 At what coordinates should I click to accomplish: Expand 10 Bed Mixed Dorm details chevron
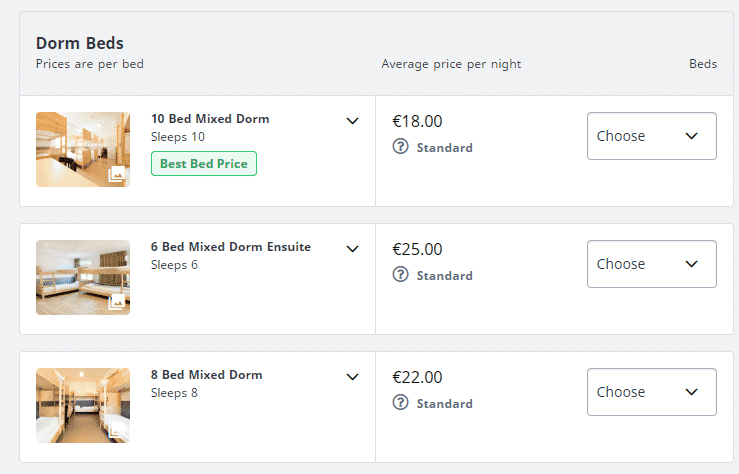[353, 121]
